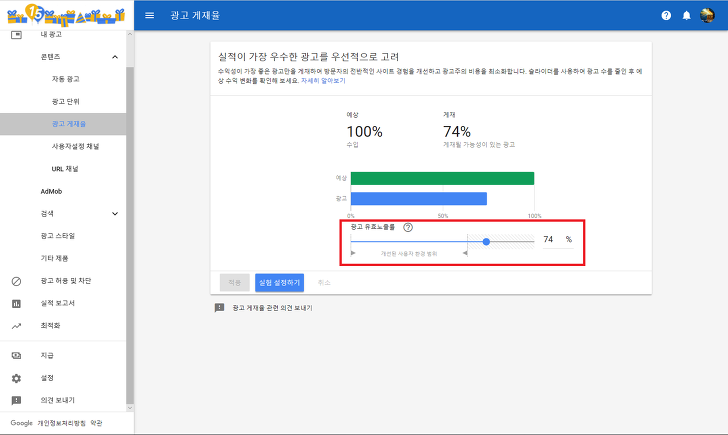Open 개인정보처리방침 footer link
This screenshot has height=435, width=728.
click(62, 423)
